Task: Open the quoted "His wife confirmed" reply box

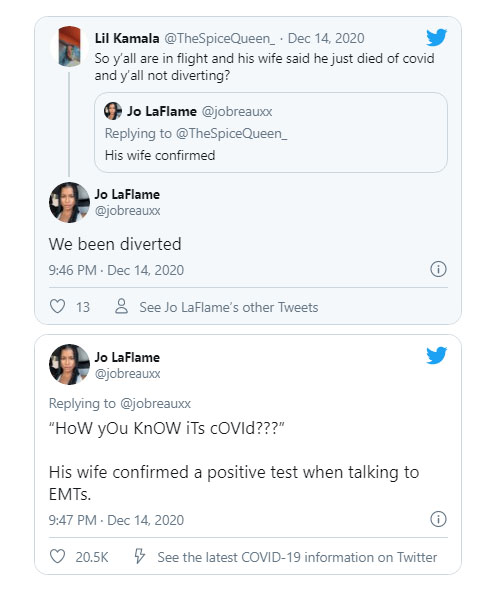Action: pos(270,132)
